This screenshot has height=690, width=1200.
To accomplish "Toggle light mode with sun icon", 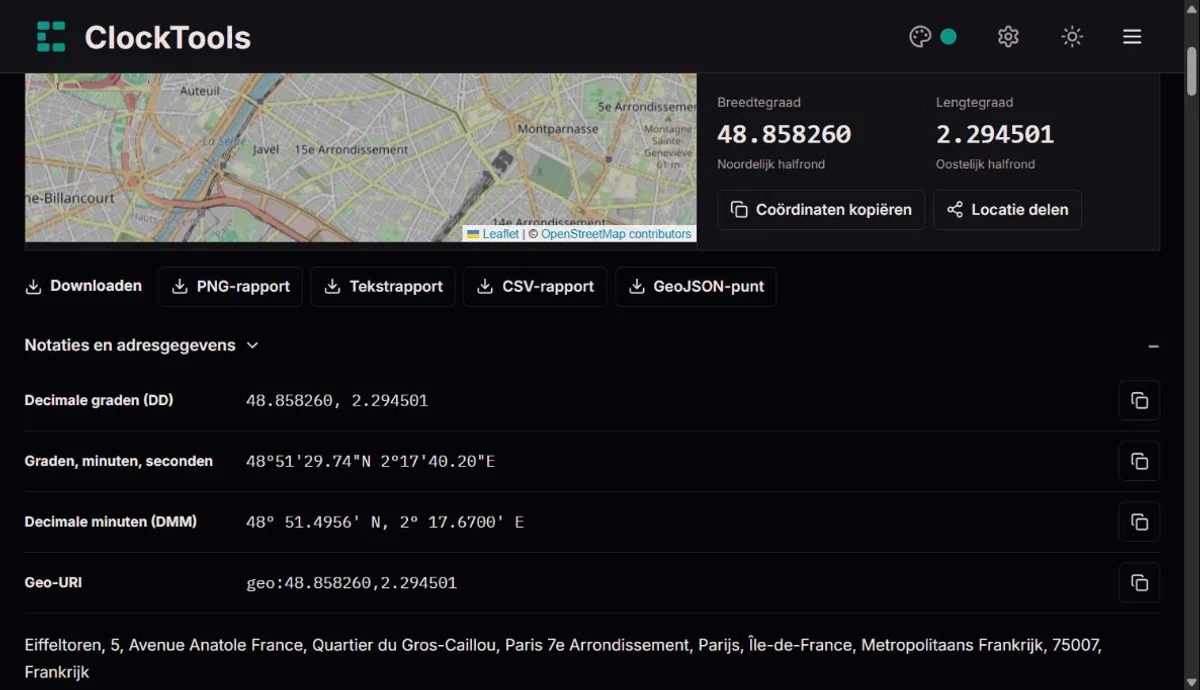I will click(1072, 37).
